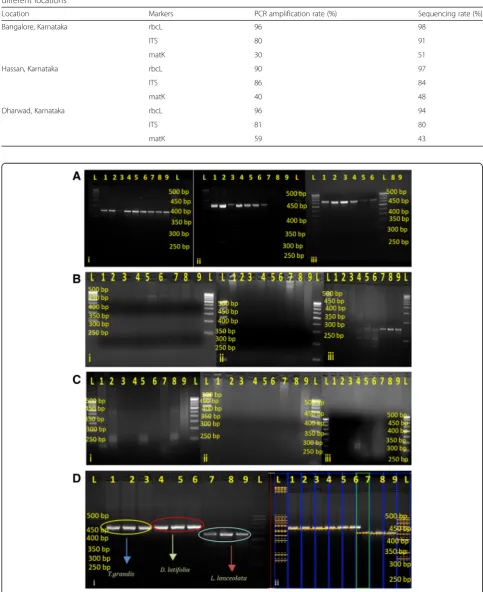Open gel image ii in panel A

point(250,218)
